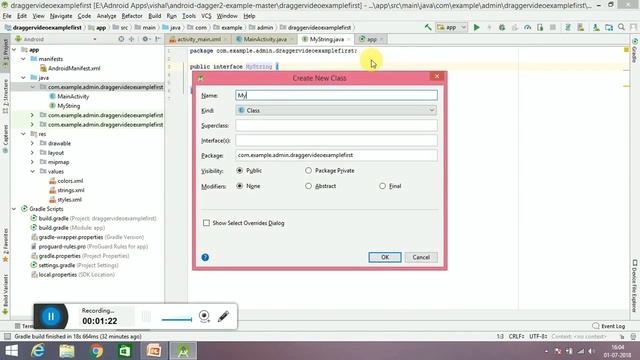Open Search Everywhere magnifier icon
640x360 pixels.
coord(621,27)
